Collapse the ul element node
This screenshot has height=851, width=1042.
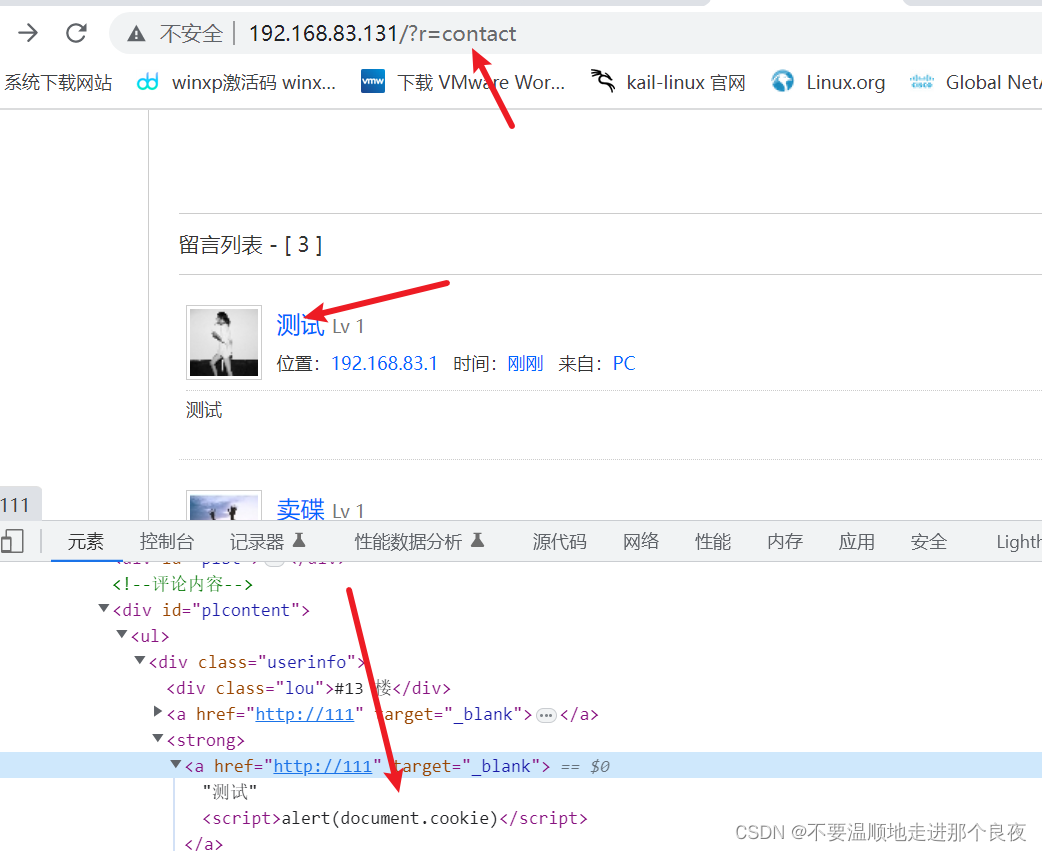pos(122,634)
